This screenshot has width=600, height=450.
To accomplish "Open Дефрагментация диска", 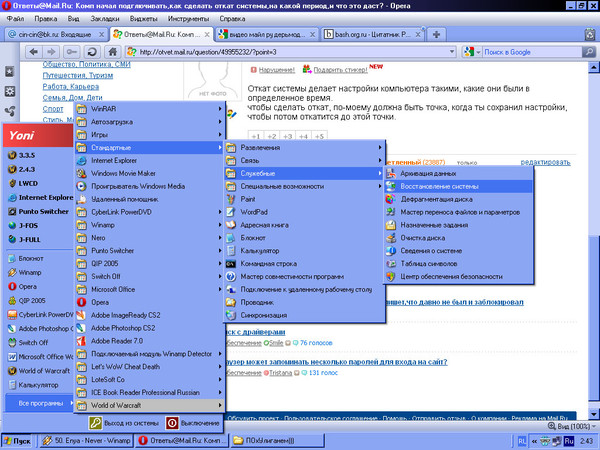I will pos(458,199).
